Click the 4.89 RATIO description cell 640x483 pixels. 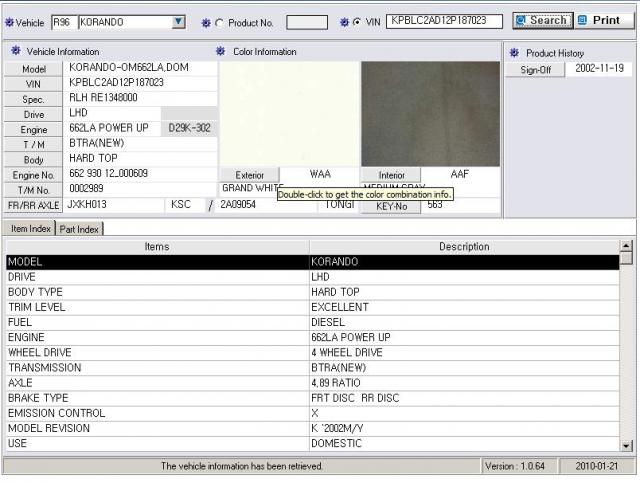pyautogui.click(x=464, y=383)
